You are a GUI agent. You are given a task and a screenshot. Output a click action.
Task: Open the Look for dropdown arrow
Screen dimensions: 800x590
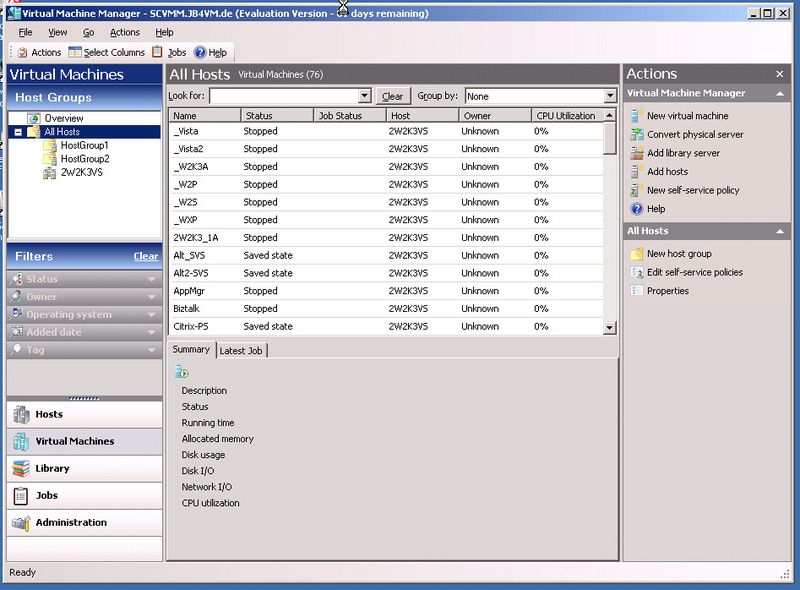pyautogui.click(x=364, y=95)
